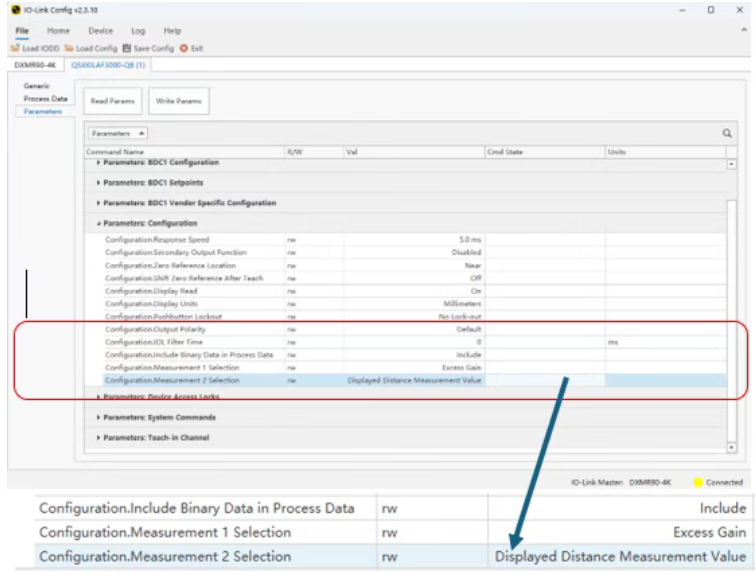The width and height of the screenshot is (756, 575).
Task: Select Process Data in left sidebar
Action: pyautogui.click(x=45, y=99)
